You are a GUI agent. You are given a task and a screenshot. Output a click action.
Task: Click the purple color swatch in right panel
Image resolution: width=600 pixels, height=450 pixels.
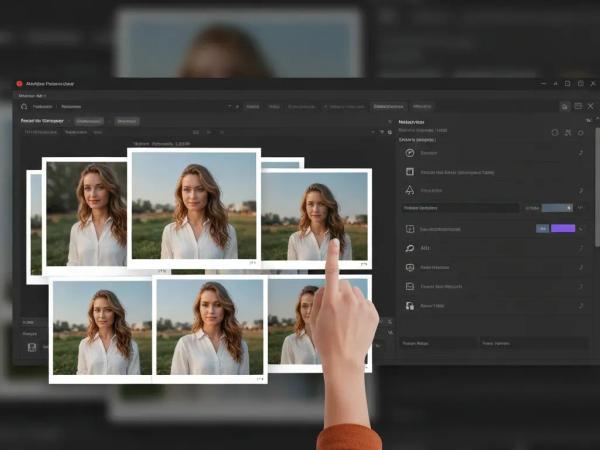coord(563,228)
